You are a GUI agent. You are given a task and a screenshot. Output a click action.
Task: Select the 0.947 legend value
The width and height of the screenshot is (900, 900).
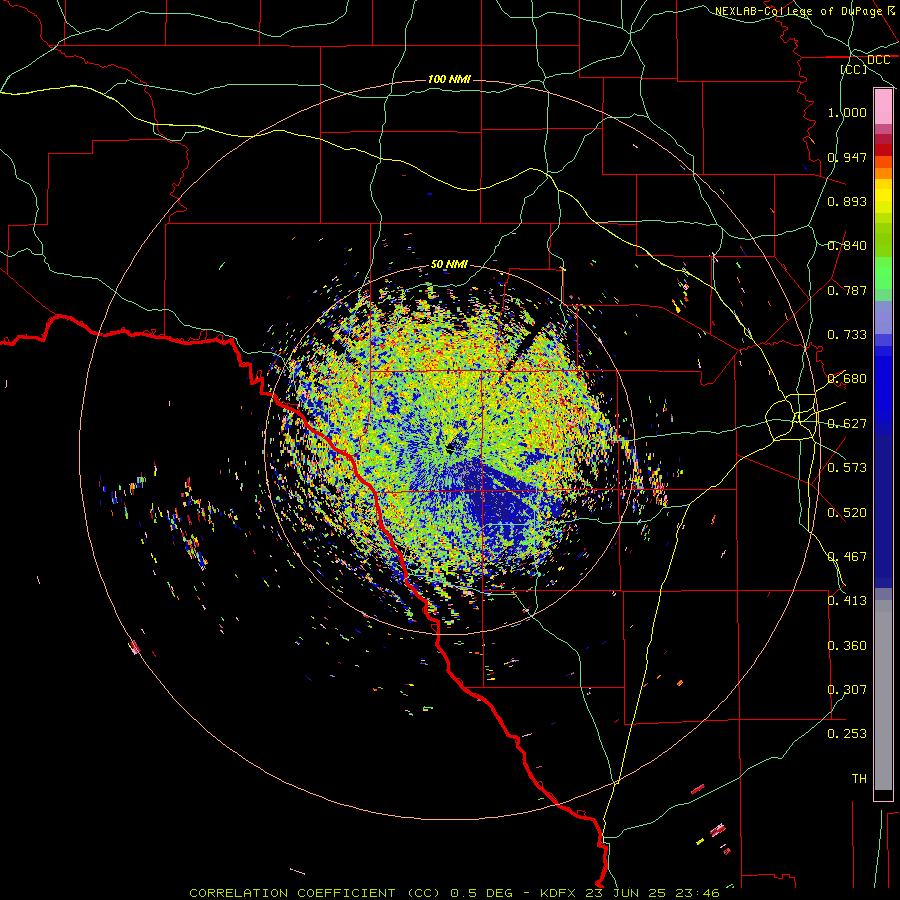coord(847,157)
